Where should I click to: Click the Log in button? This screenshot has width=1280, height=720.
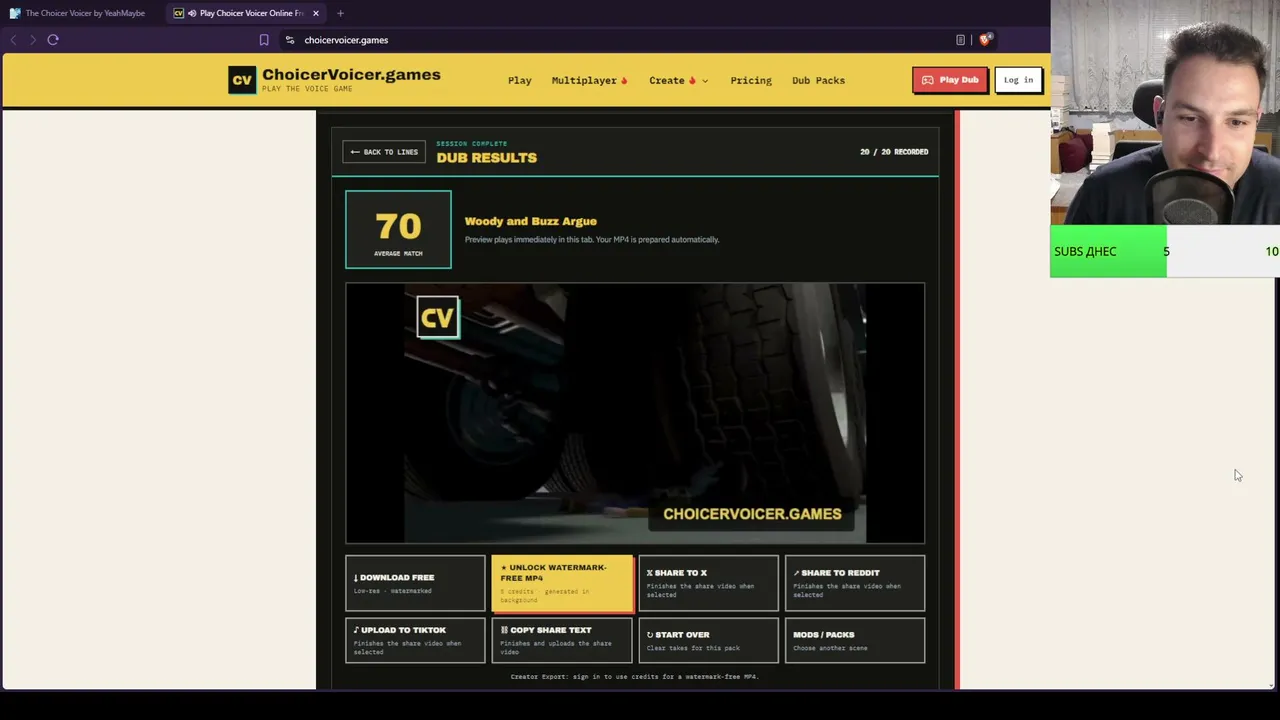pyautogui.click(x=1018, y=80)
